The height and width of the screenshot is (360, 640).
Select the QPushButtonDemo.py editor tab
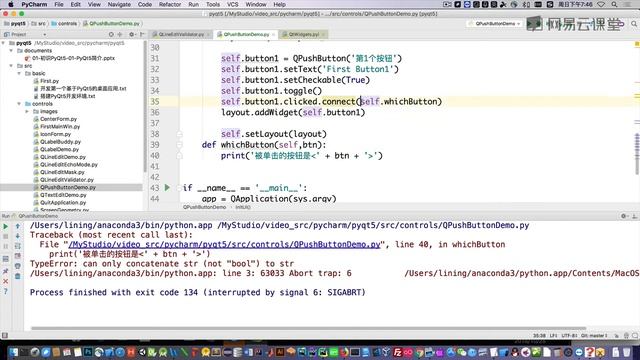(246, 34)
